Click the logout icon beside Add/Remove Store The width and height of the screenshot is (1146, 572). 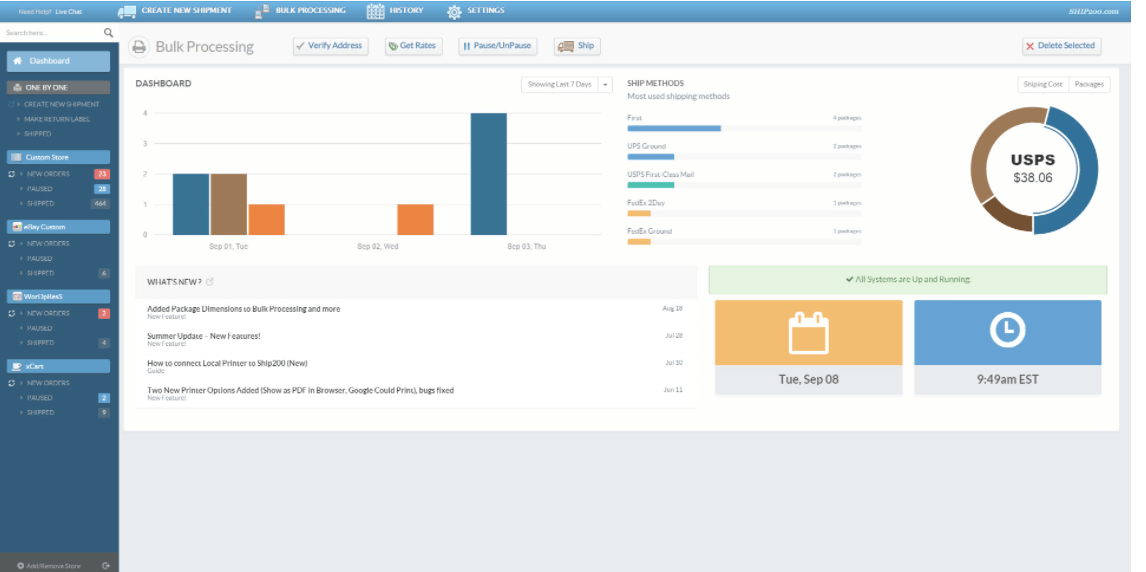pos(106,565)
